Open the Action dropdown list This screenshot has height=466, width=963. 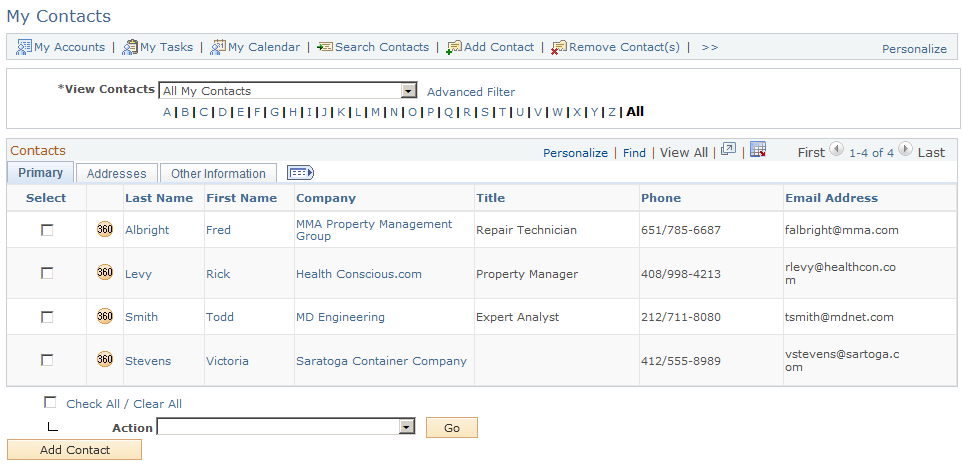pos(408,427)
